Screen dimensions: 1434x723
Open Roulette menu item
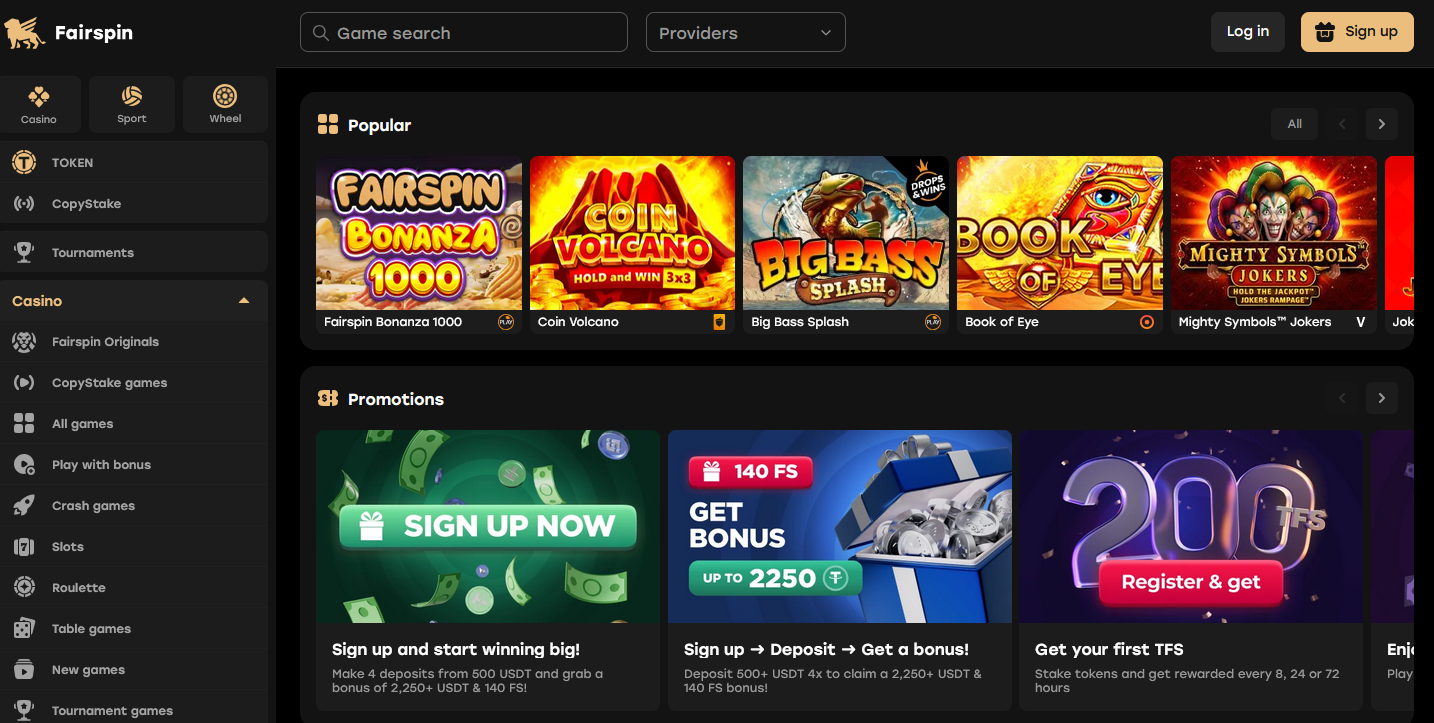tap(134, 588)
